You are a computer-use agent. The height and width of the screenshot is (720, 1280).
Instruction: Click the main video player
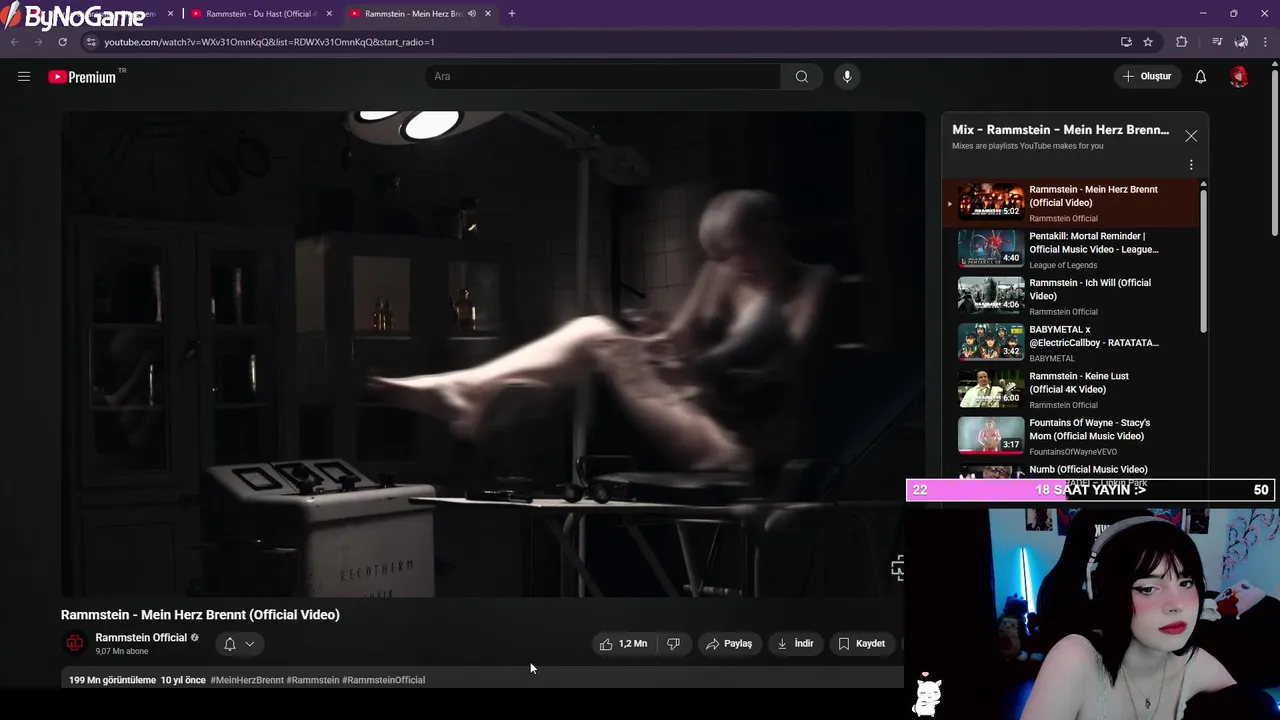(493, 354)
